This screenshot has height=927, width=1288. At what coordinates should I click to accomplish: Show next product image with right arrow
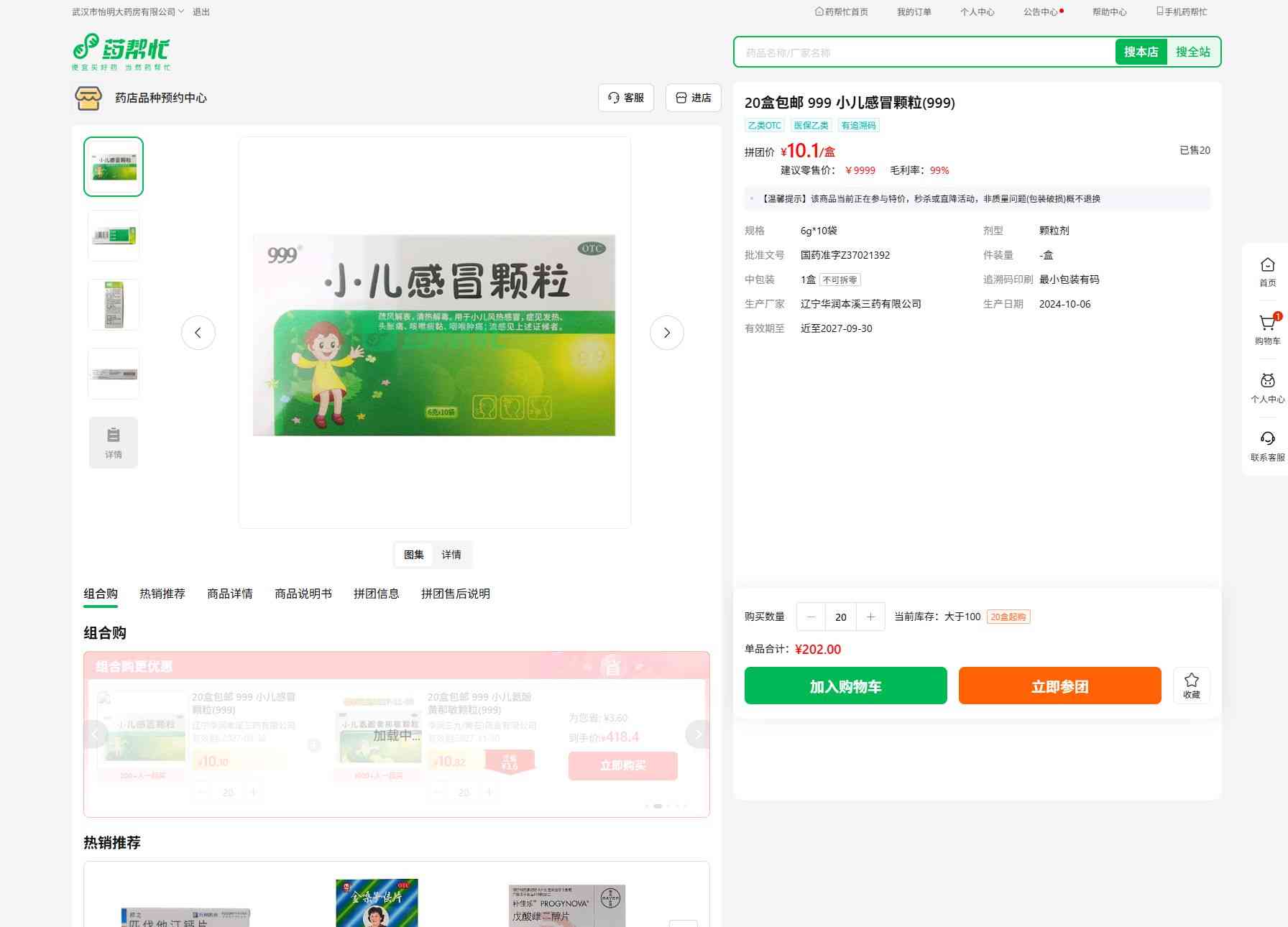click(666, 333)
